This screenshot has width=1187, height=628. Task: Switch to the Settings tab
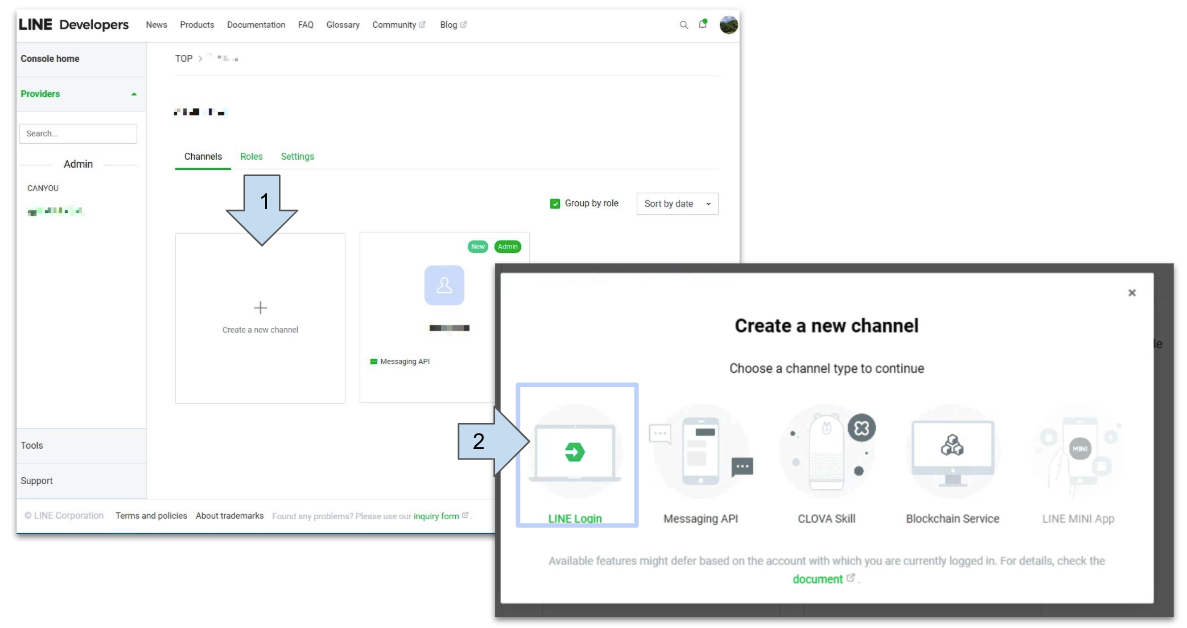[297, 157]
